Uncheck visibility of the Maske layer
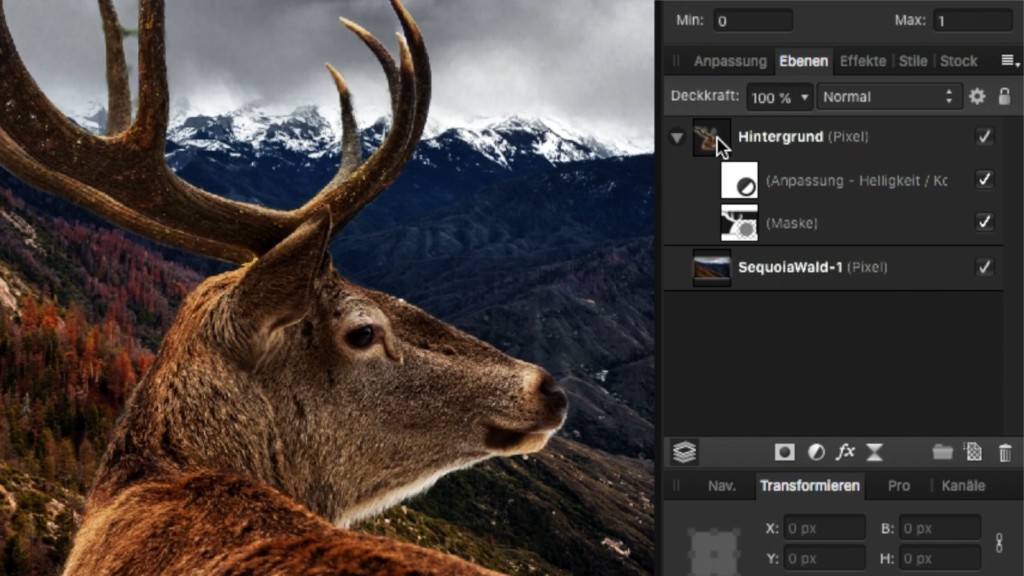This screenshot has width=1024, height=576. coord(985,222)
